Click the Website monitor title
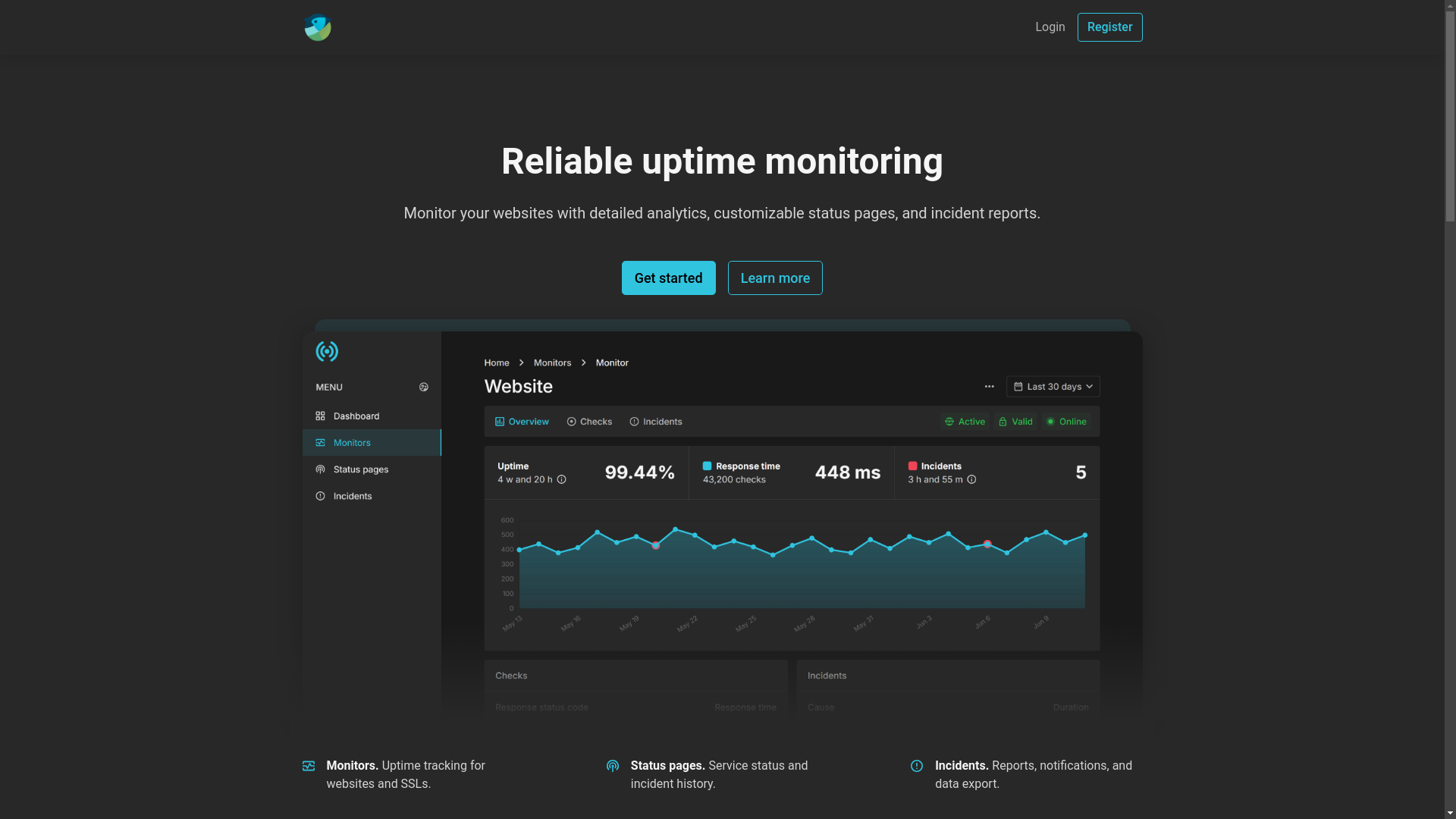The image size is (1456, 819). pyautogui.click(x=519, y=386)
